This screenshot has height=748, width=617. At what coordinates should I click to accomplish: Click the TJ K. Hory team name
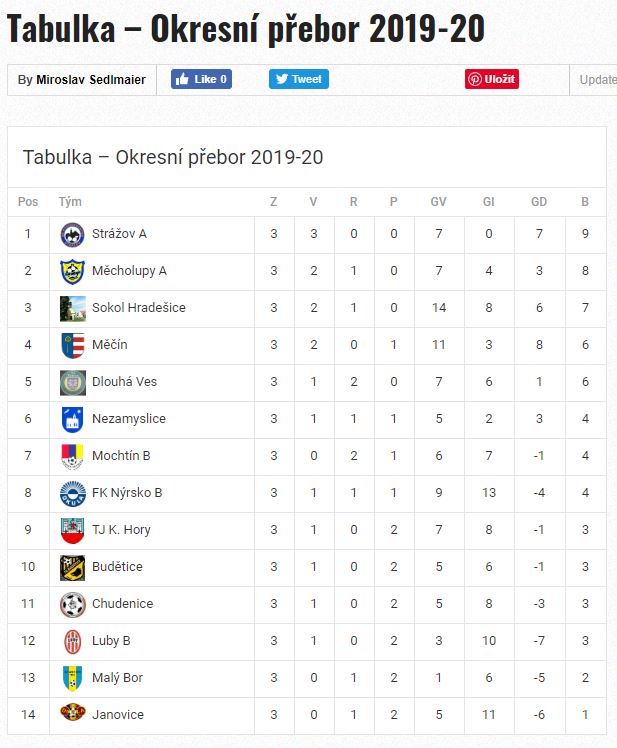[x=121, y=530]
